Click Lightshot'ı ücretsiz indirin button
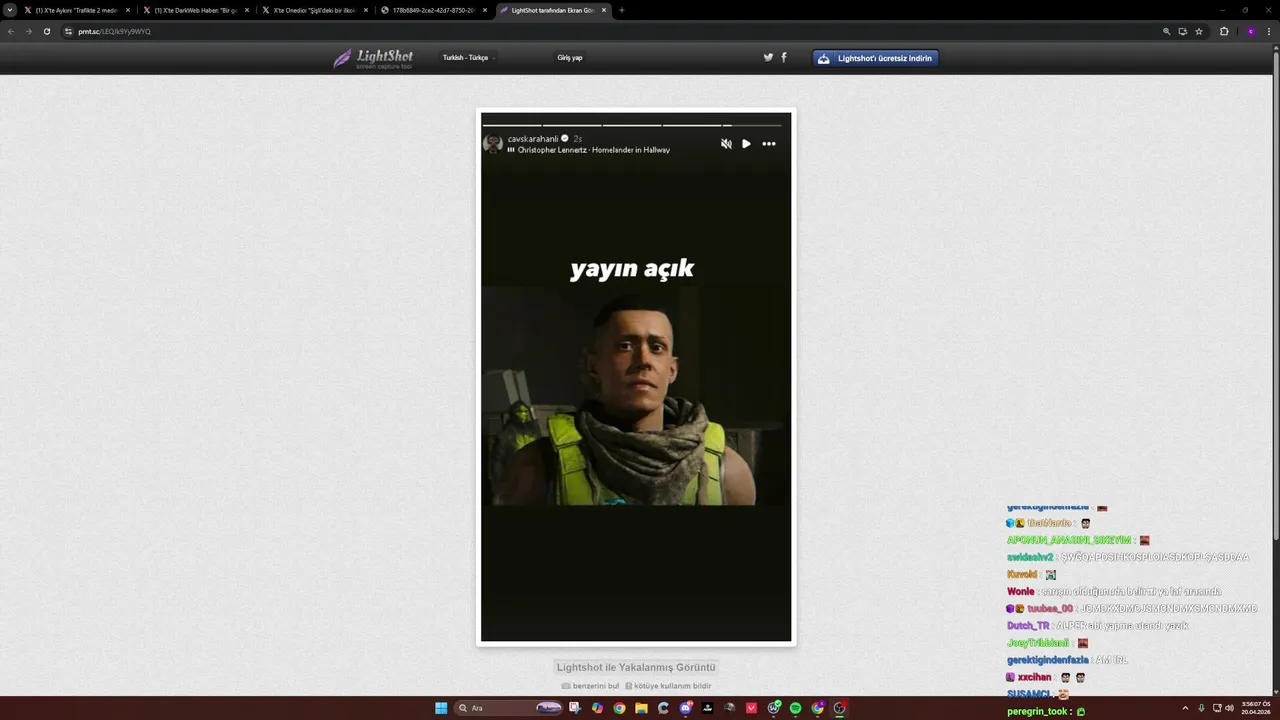Viewport: 1280px width, 720px height. pyautogui.click(x=875, y=58)
